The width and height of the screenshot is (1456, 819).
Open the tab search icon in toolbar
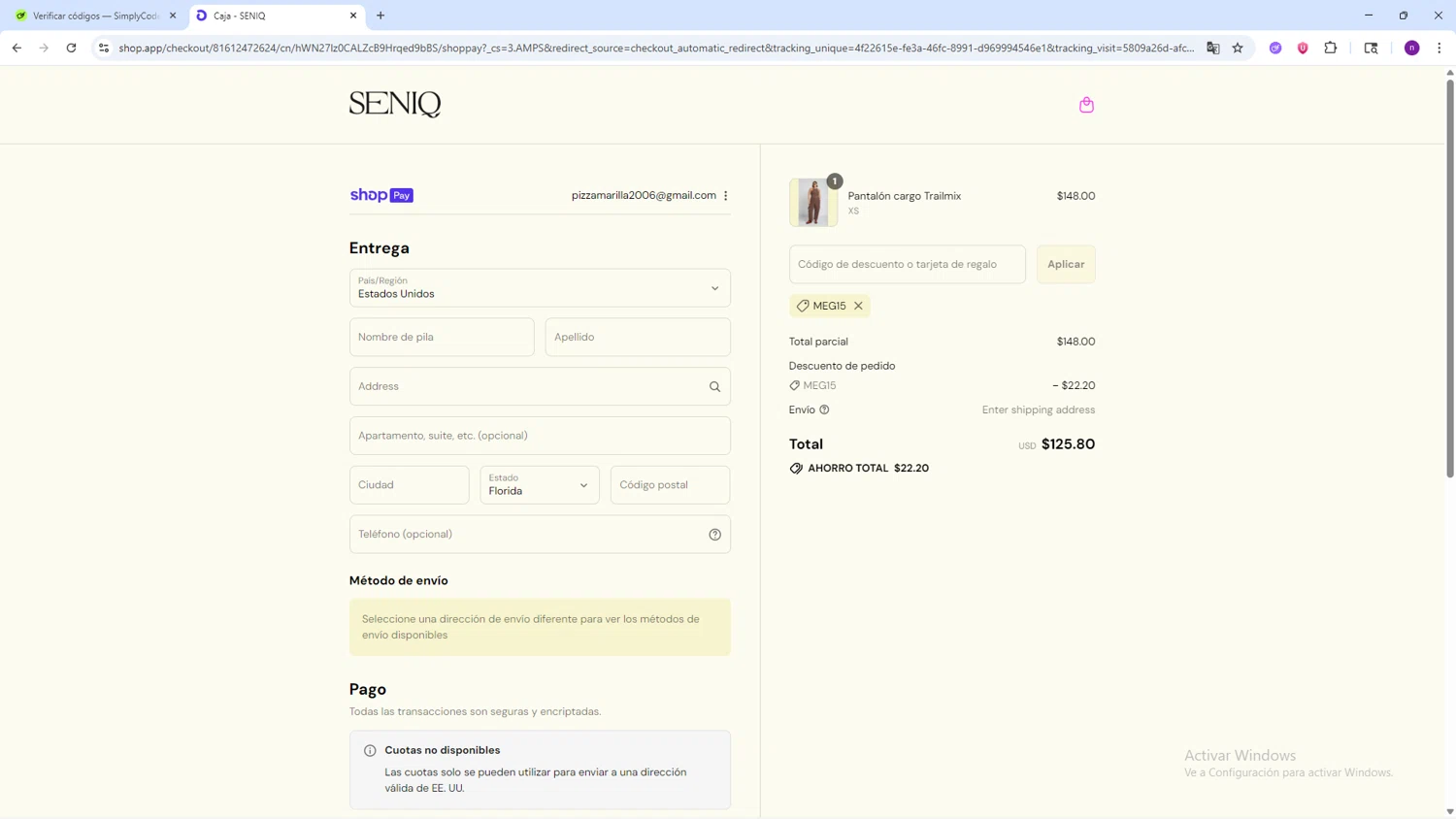coord(1371,48)
